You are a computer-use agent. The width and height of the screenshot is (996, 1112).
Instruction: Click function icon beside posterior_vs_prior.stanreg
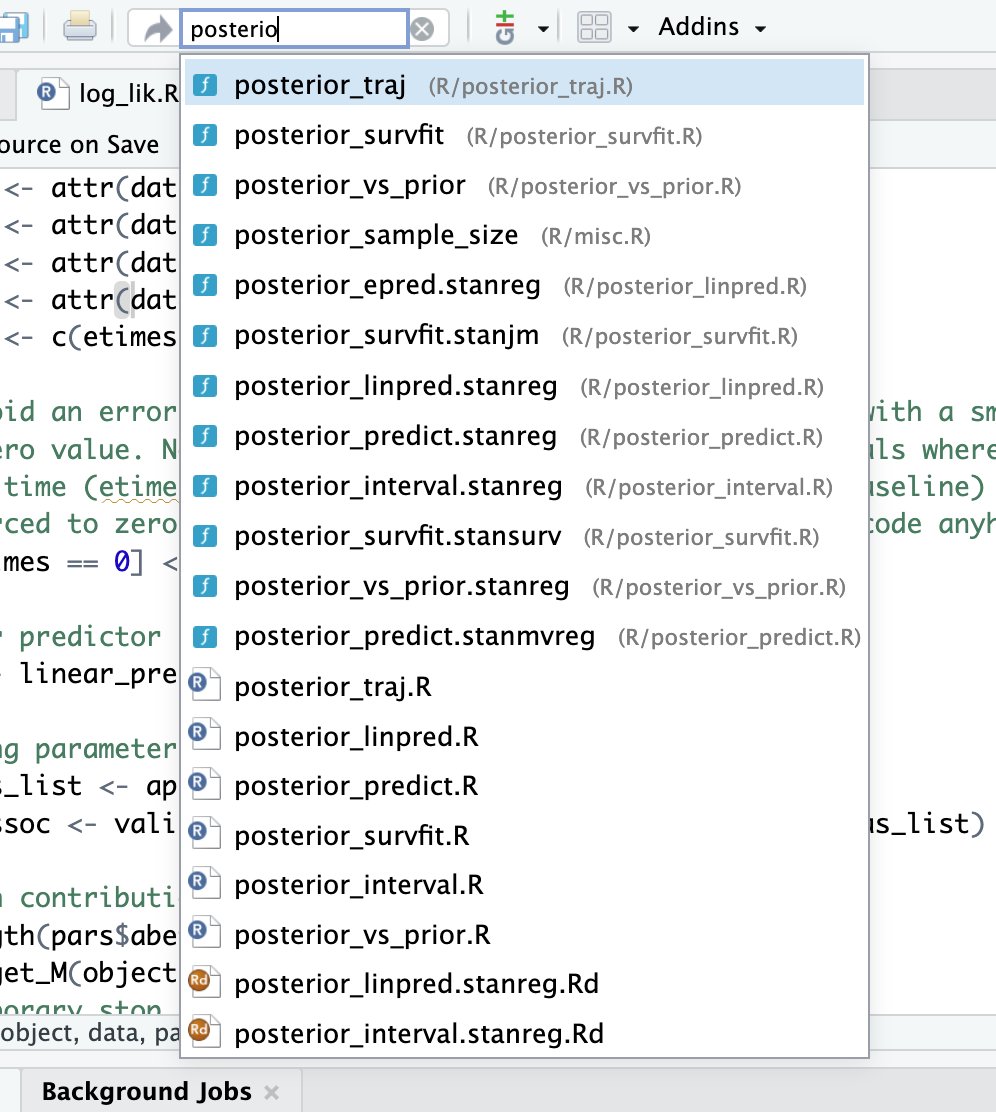[x=205, y=586]
